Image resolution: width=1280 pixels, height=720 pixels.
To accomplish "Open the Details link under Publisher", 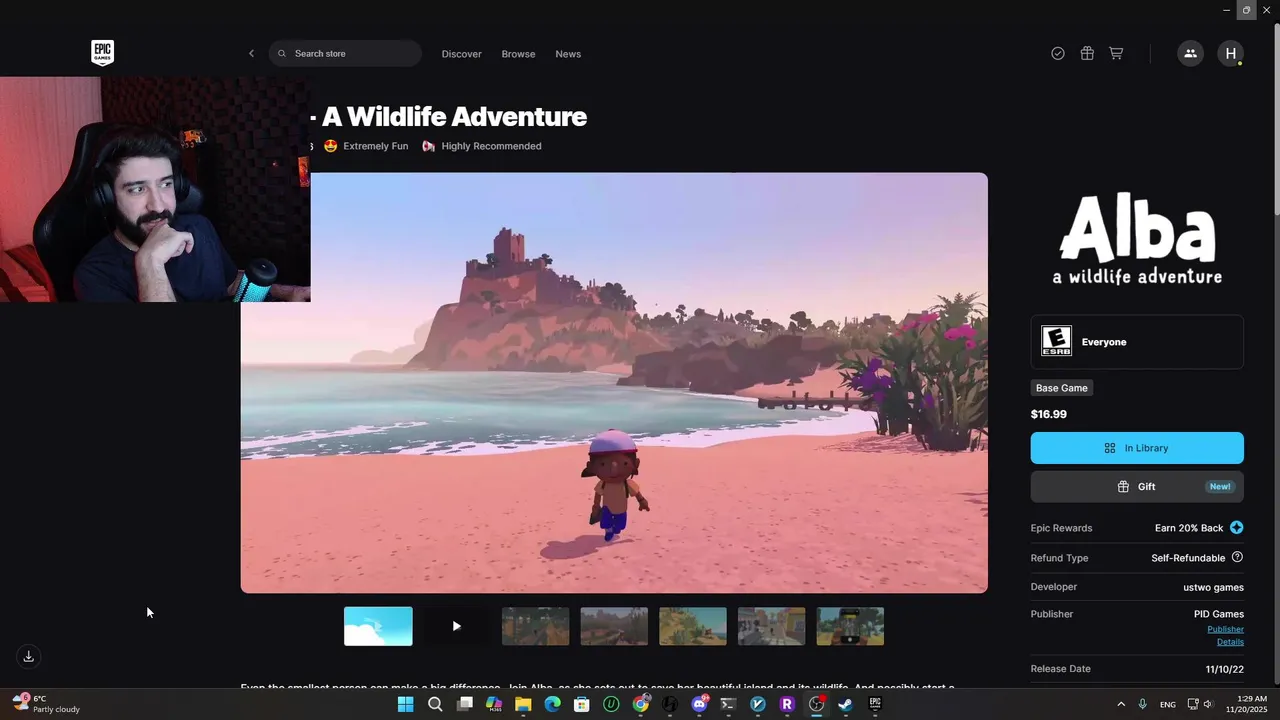I will point(1230,642).
